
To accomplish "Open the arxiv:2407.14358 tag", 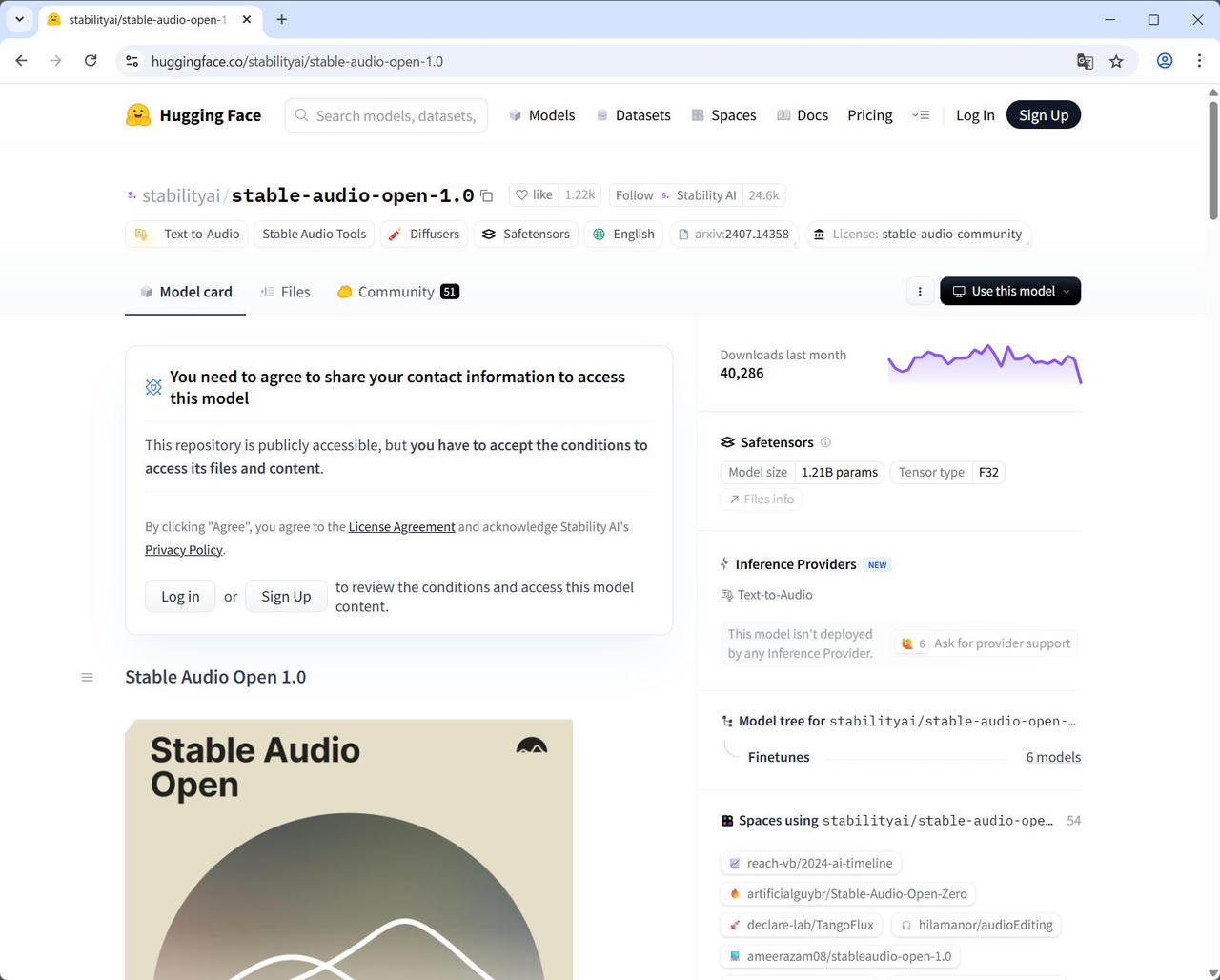I will 734,234.
